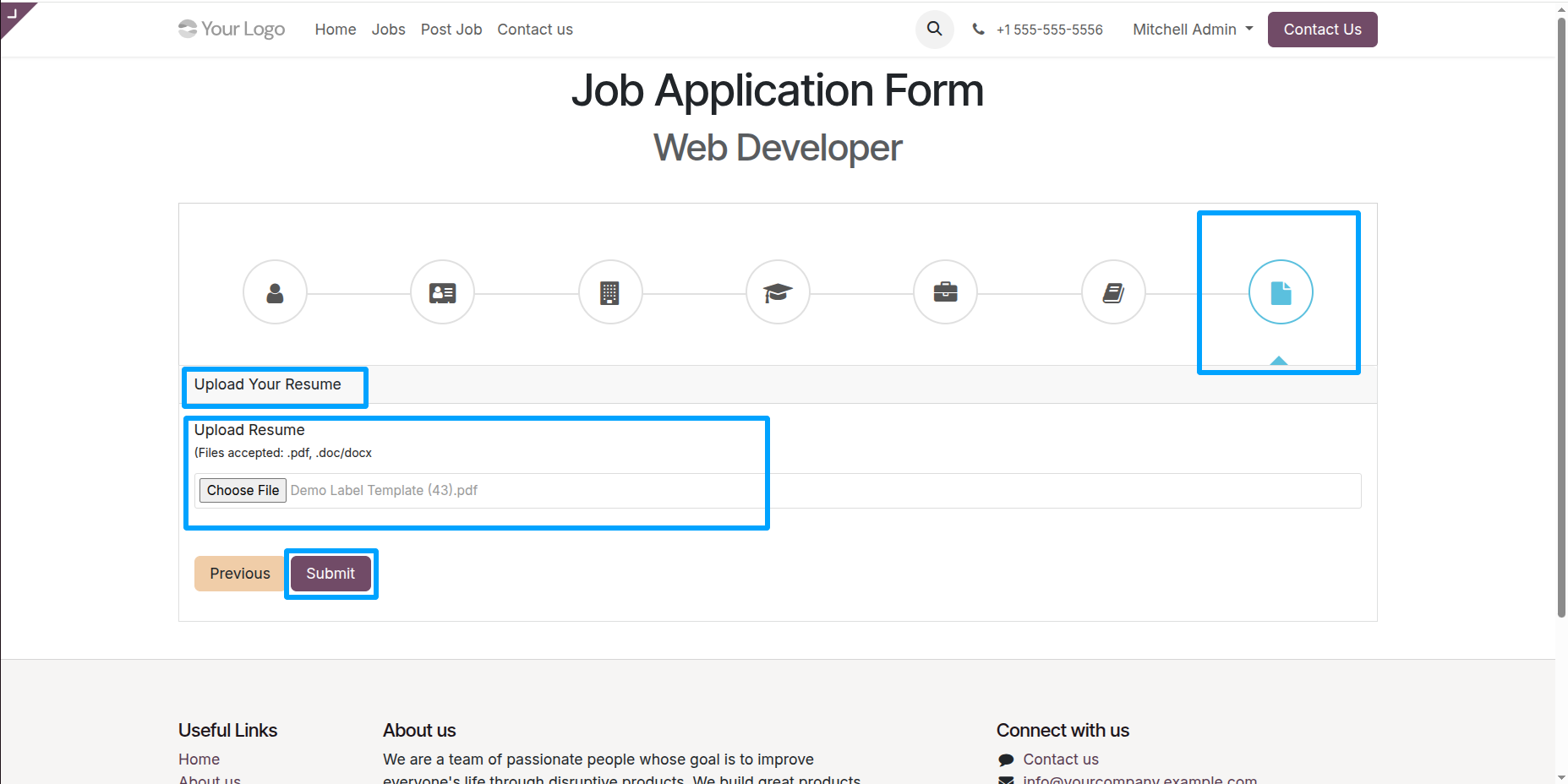
Task: Go back using the Previous button
Action: (x=239, y=573)
